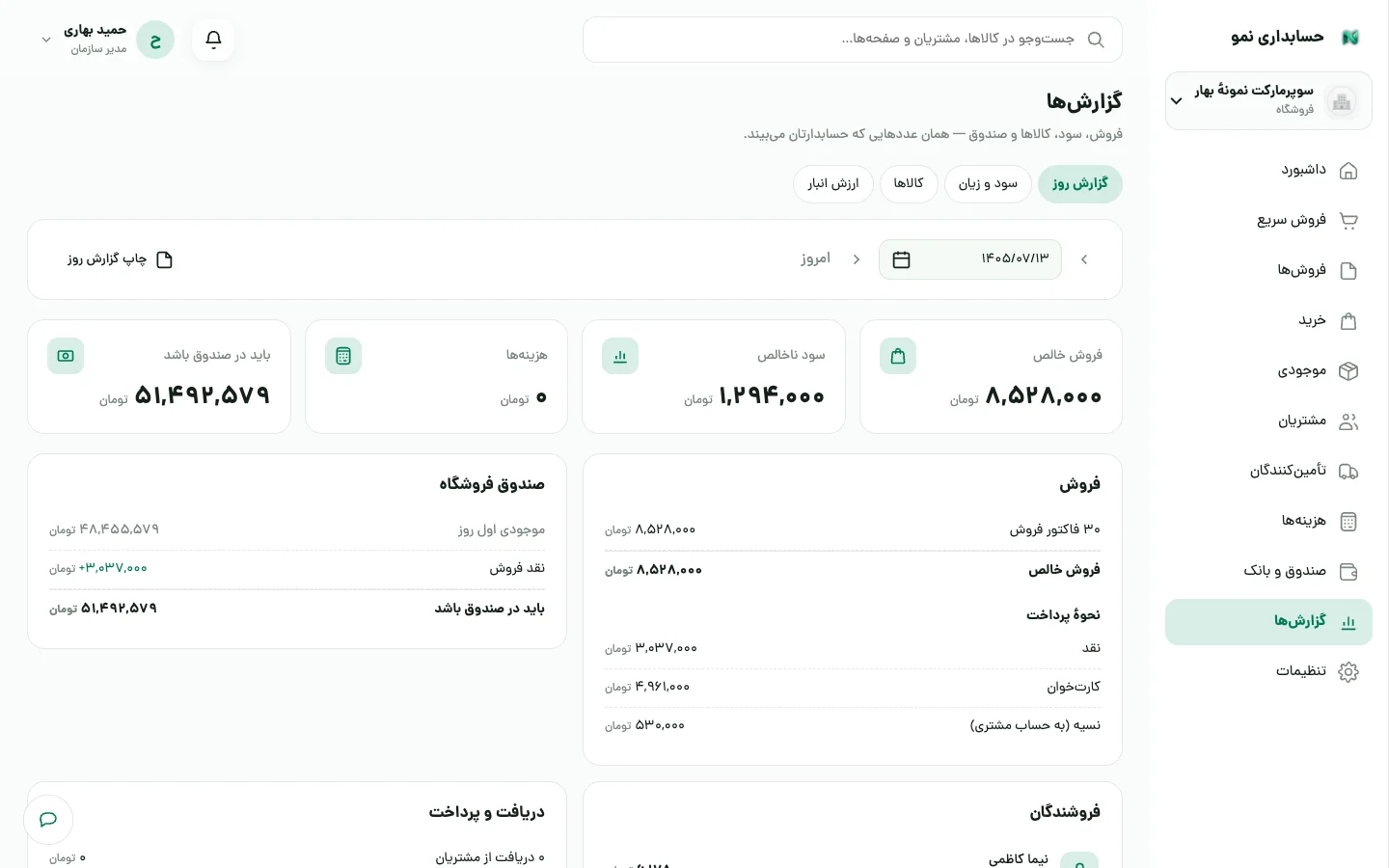
Task: Open خرید from the sidebar
Action: pos(1268,321)
